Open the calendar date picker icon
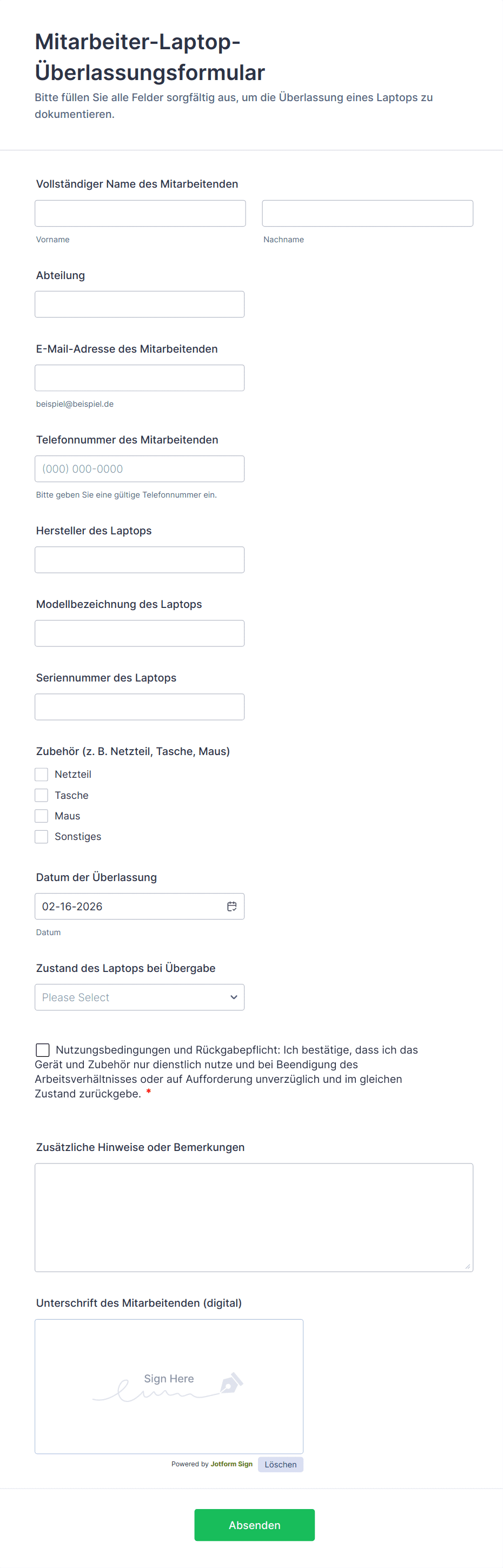503x1568 pixels. point(231,907)
